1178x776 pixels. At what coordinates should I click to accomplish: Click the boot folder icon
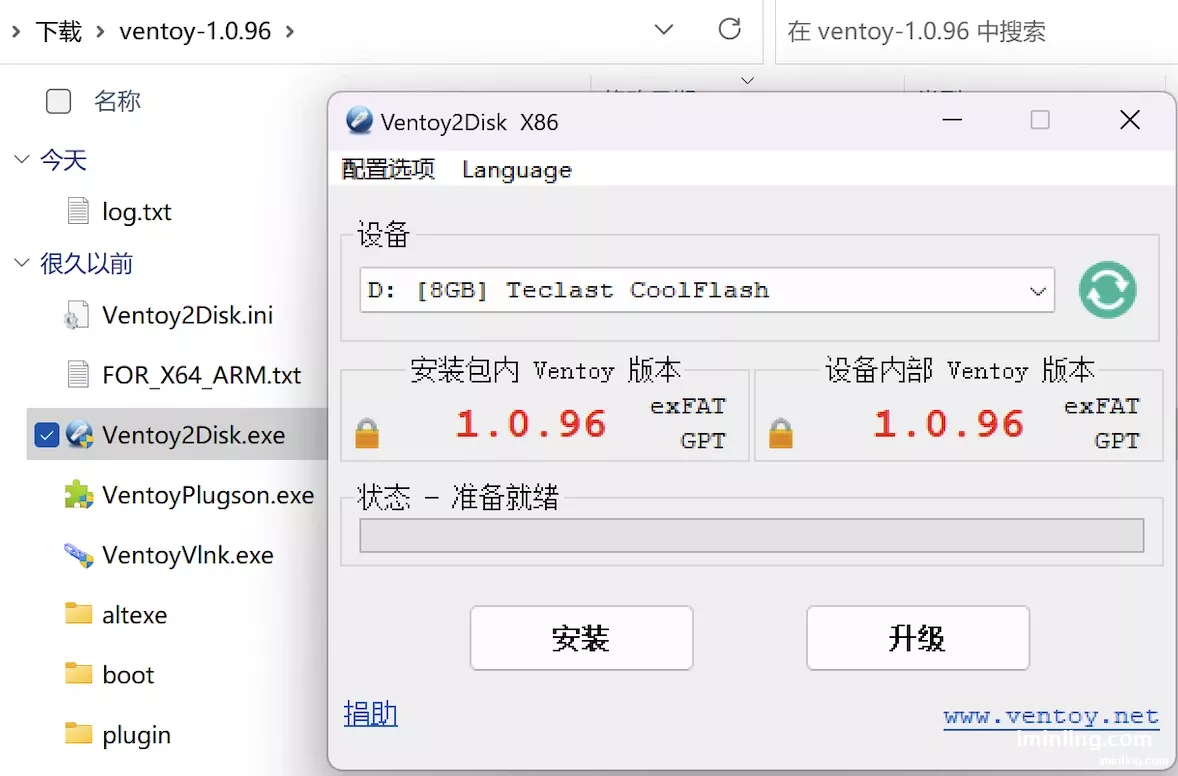click(x=78, y=672)
